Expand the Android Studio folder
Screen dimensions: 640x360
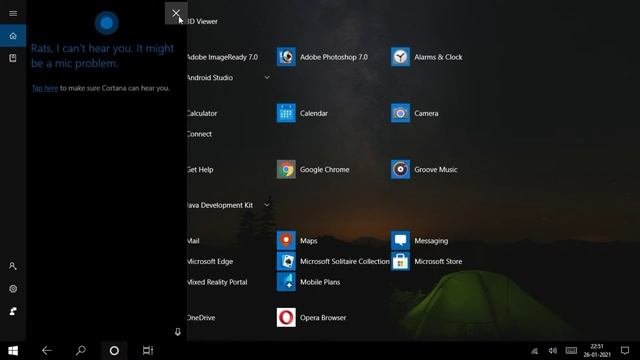(x=267, y=78)
